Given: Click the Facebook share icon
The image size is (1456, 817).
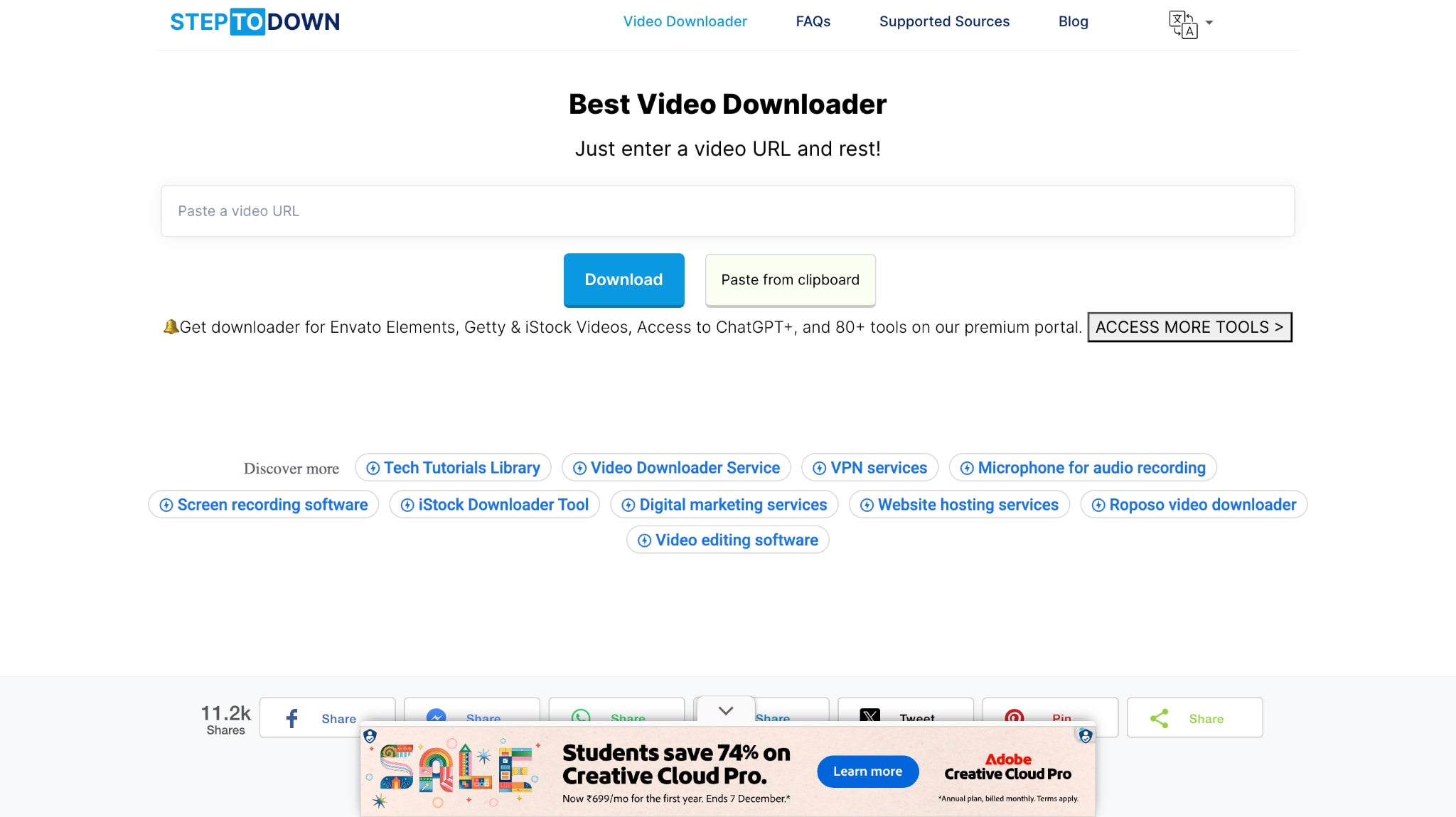Looking at the screenshot, I should (x=291, y=717).
